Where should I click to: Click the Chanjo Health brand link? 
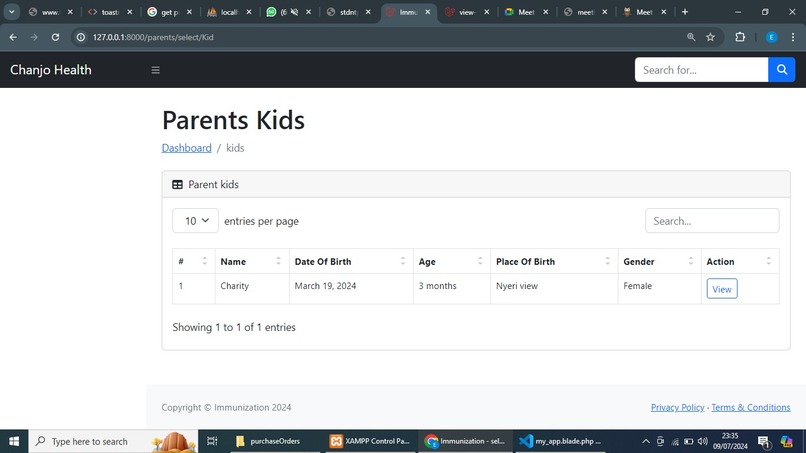coord(51,70)
